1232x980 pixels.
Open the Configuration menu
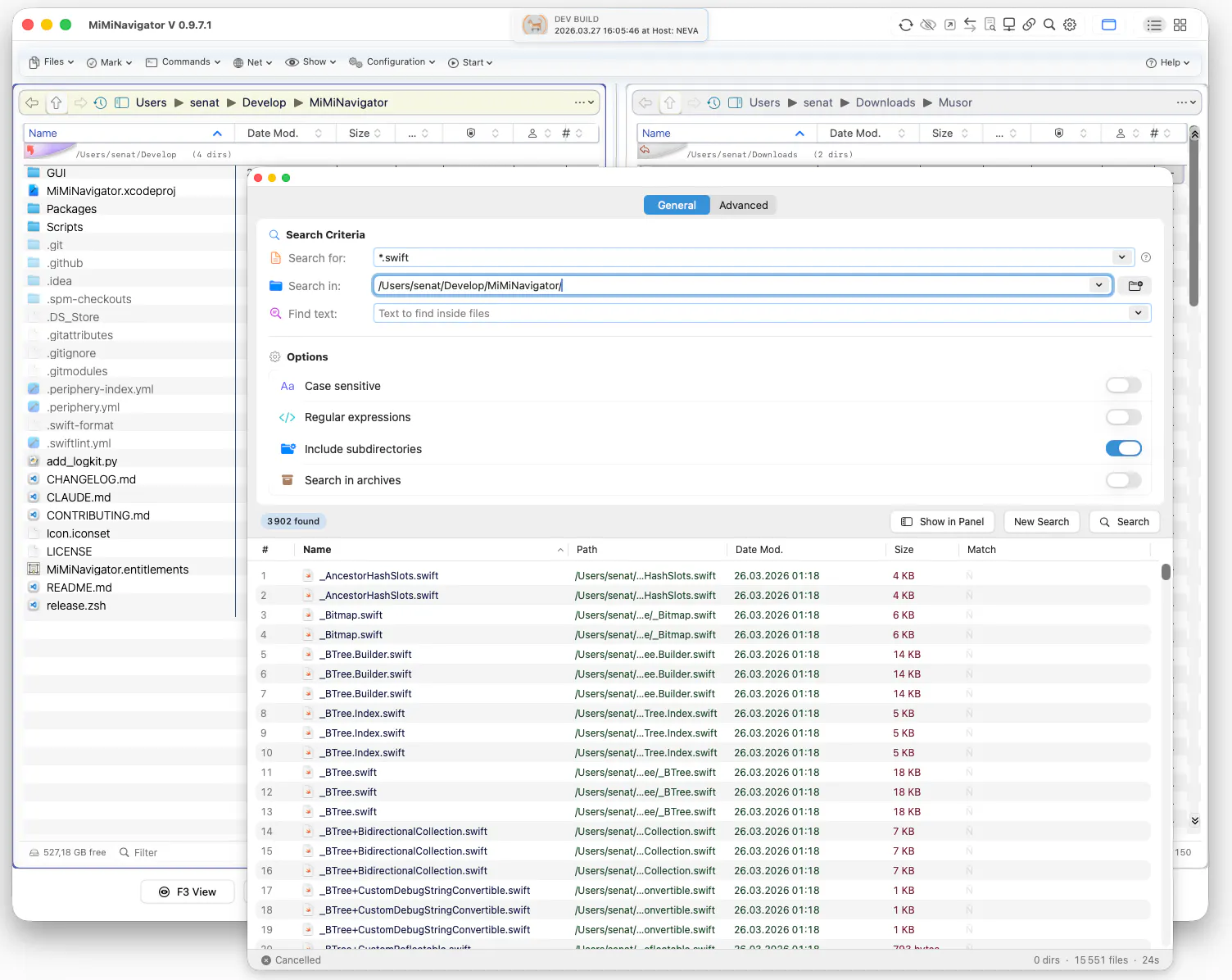[x=392, y=62]
